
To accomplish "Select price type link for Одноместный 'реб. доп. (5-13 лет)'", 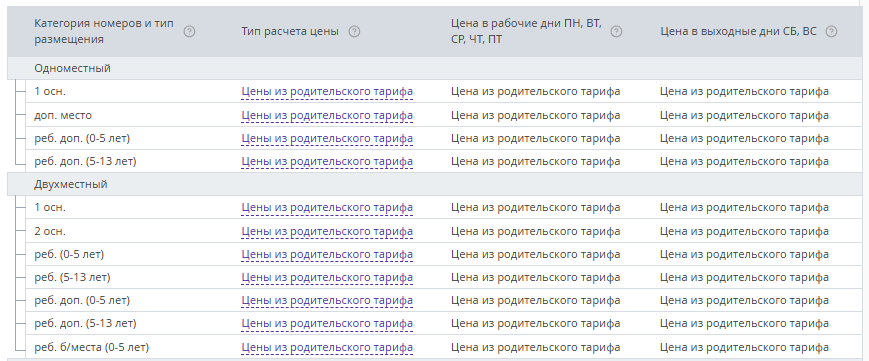I will coord(327,161).
